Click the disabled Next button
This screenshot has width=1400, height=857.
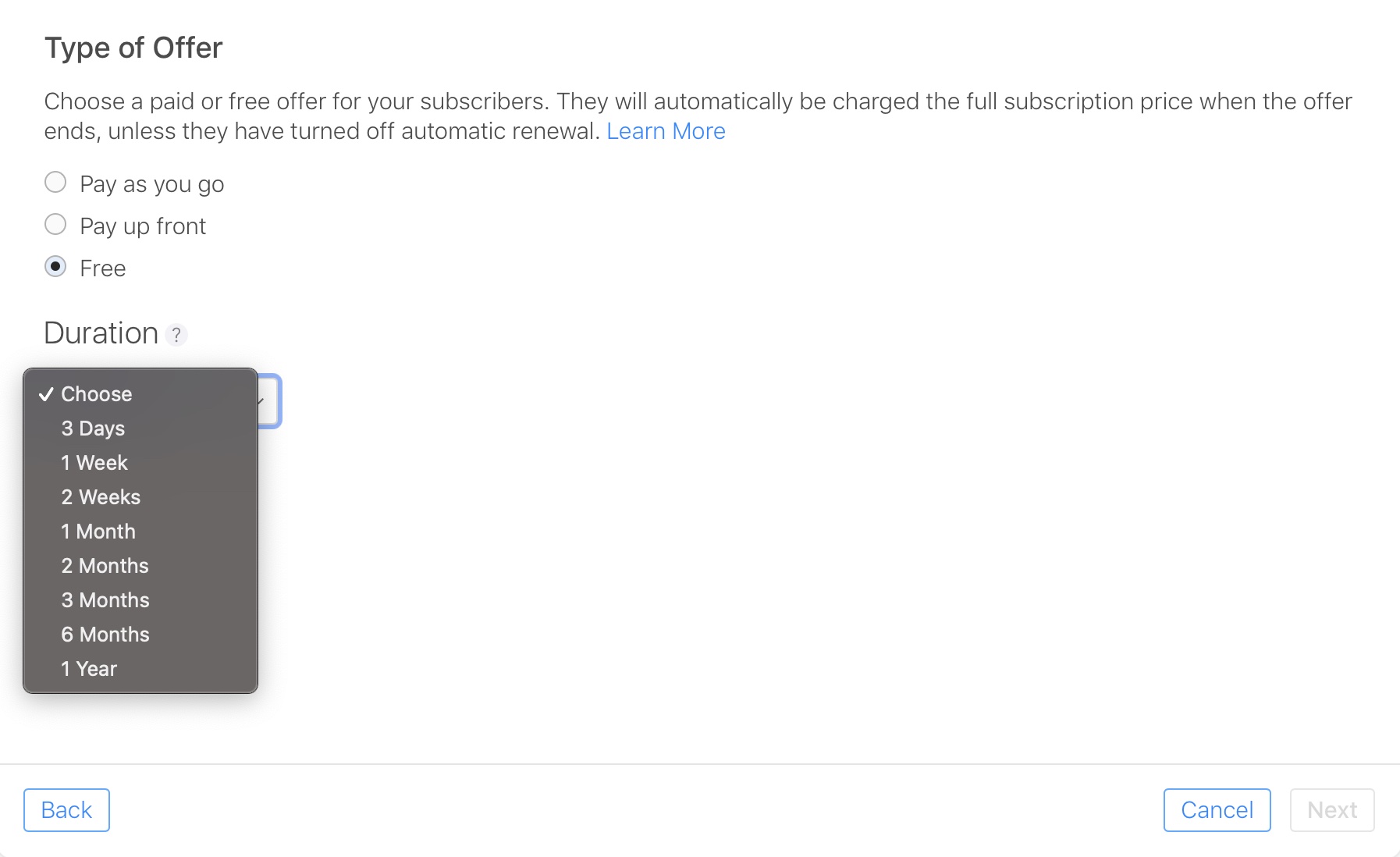click(x=1332, y=810)
